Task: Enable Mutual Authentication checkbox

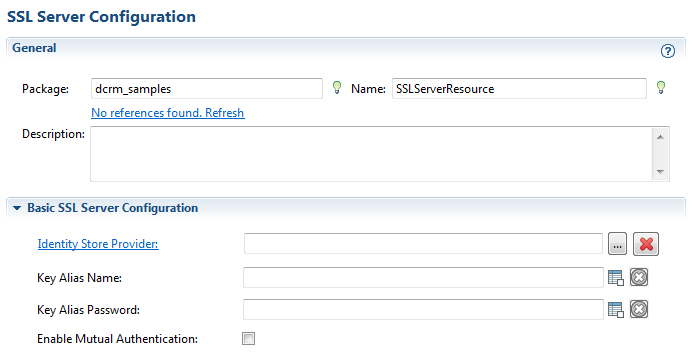Action: [248, 339]
